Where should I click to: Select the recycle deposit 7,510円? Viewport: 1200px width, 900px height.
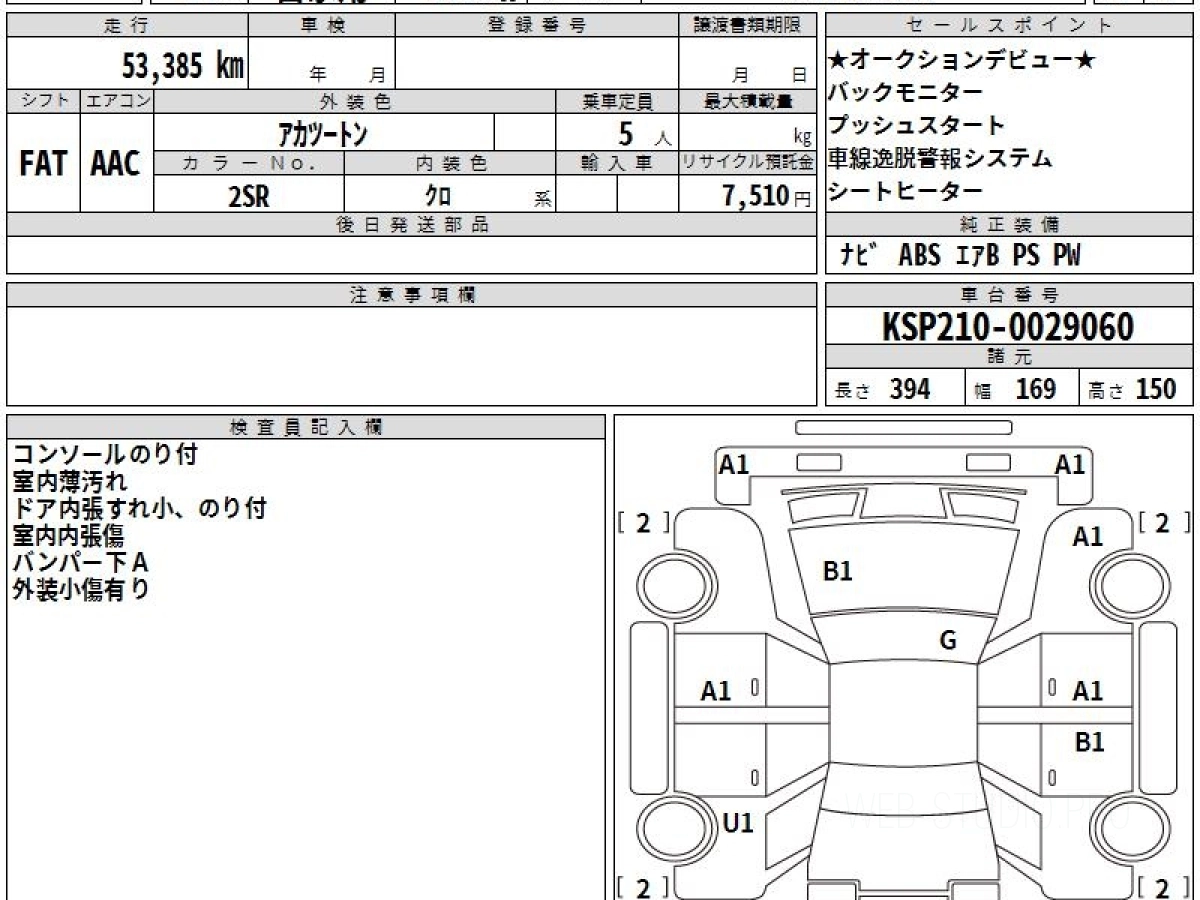pos(767,196)
